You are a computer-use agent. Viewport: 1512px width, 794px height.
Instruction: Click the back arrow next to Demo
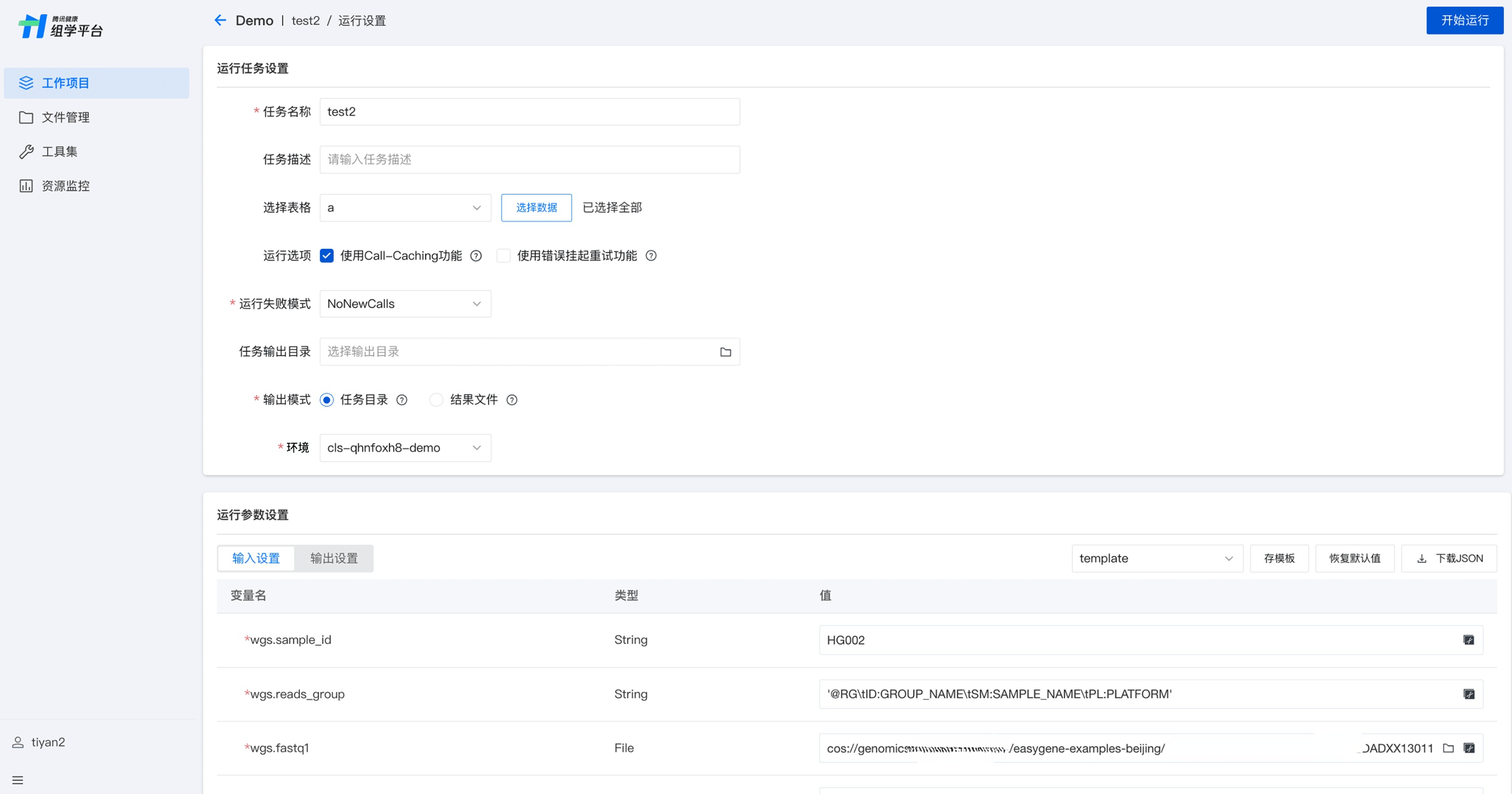(x=220, y=20)
